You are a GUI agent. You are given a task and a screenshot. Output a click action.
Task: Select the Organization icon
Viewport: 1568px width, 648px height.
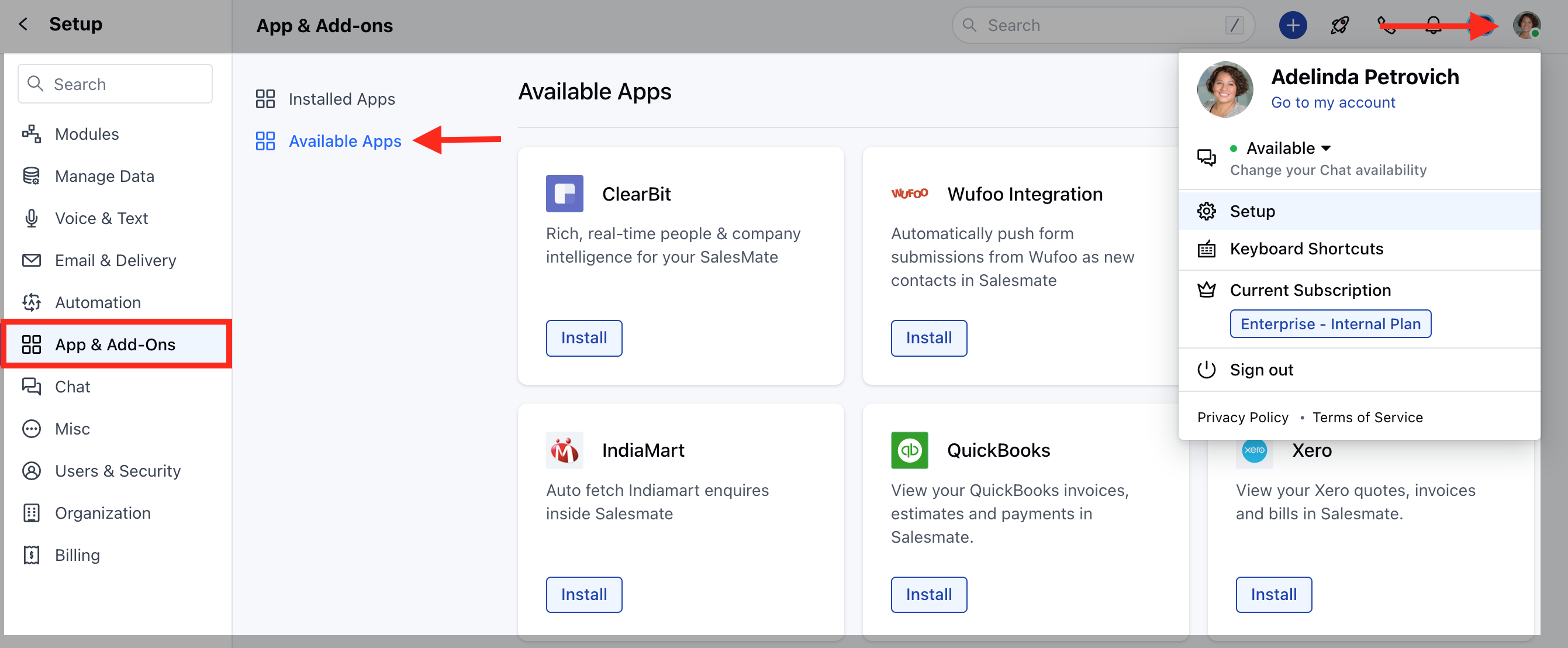pyautogui.click(x=32, y=512)
